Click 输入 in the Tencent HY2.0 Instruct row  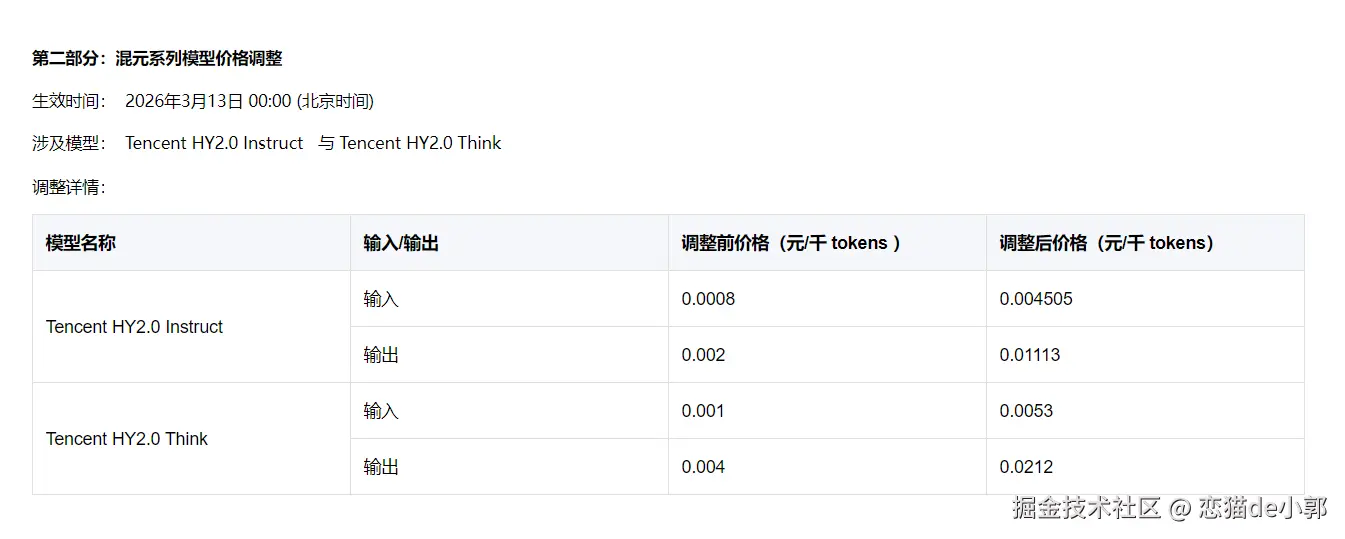click(381, 299)
